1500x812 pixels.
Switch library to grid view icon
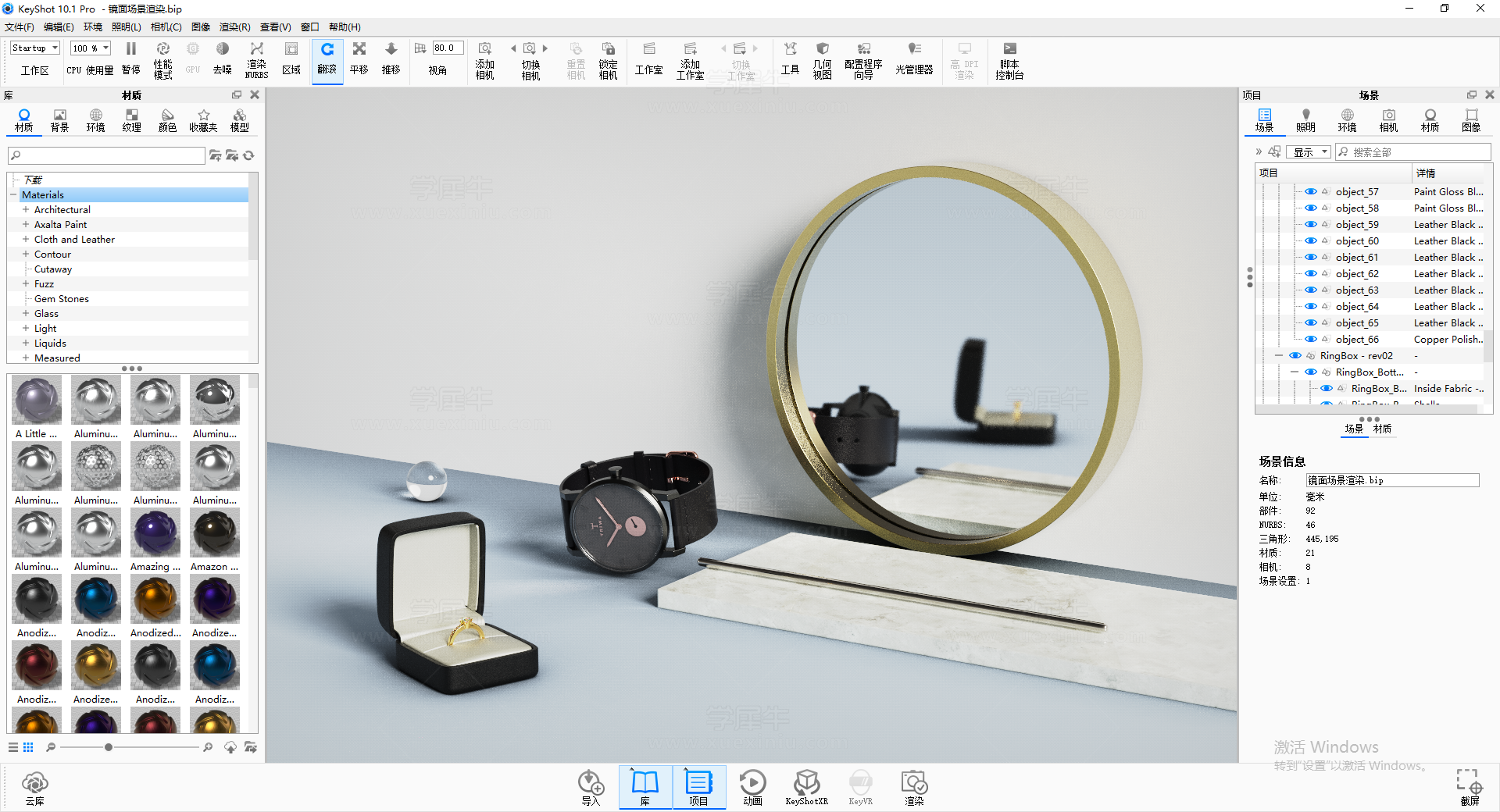28,747
